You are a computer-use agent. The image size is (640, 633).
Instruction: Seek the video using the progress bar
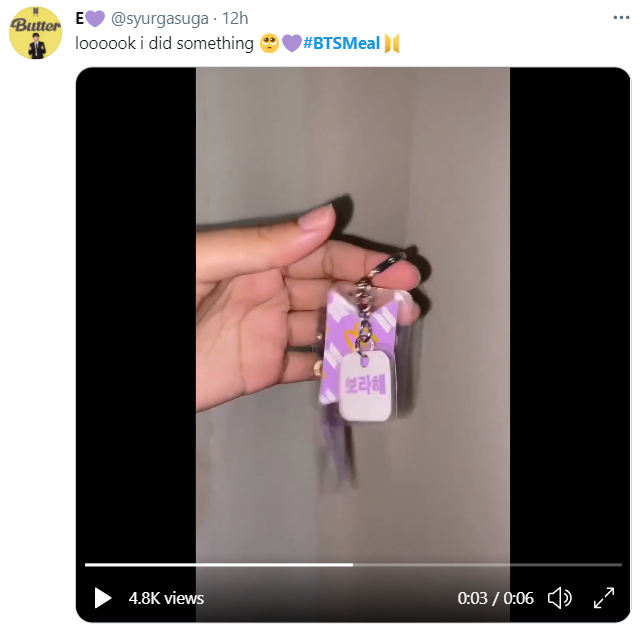[x=353, y=565]
